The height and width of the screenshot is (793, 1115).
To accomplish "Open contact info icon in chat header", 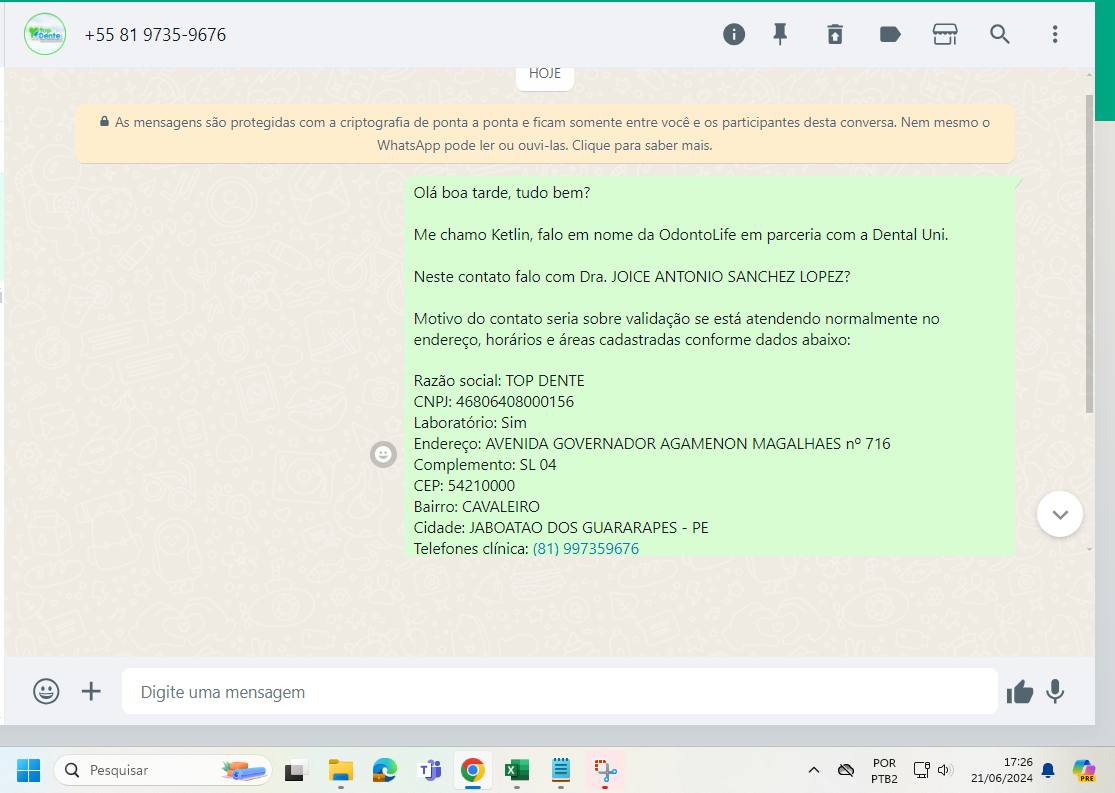I will (x=734, y=34).
